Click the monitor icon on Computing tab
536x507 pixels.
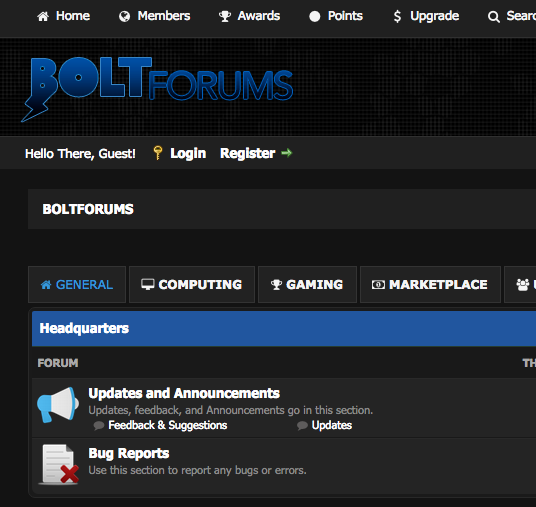pyautogui.click(x=148, y=284)
